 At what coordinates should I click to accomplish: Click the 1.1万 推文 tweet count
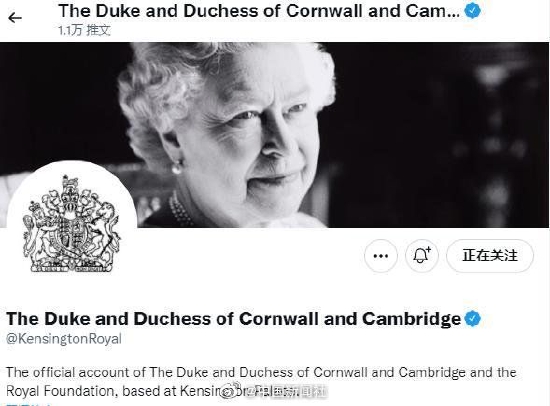coord(85,30)
